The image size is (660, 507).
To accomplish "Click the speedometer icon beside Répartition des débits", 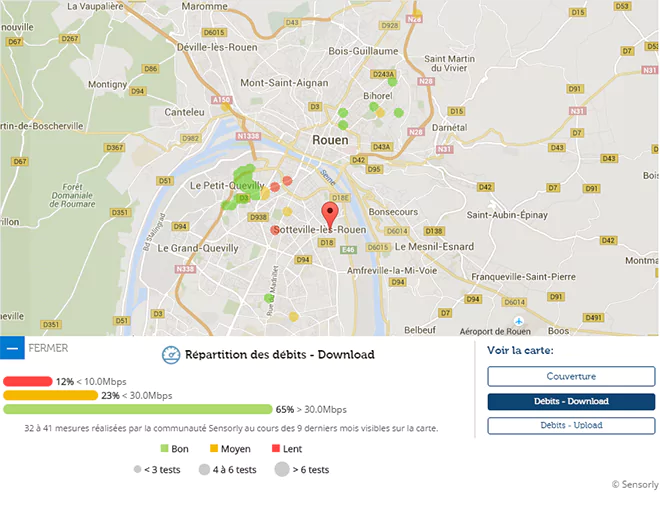I will click(x=171, y=355).
